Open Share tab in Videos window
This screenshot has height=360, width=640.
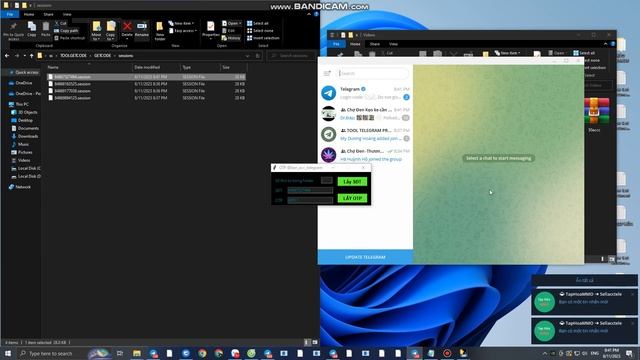coord(374,44)
